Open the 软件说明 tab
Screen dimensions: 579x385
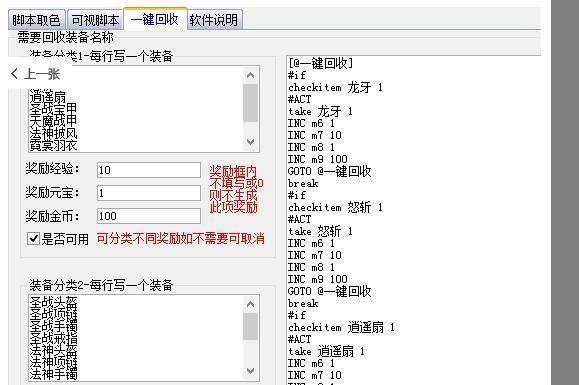click(x=215, y=20)
